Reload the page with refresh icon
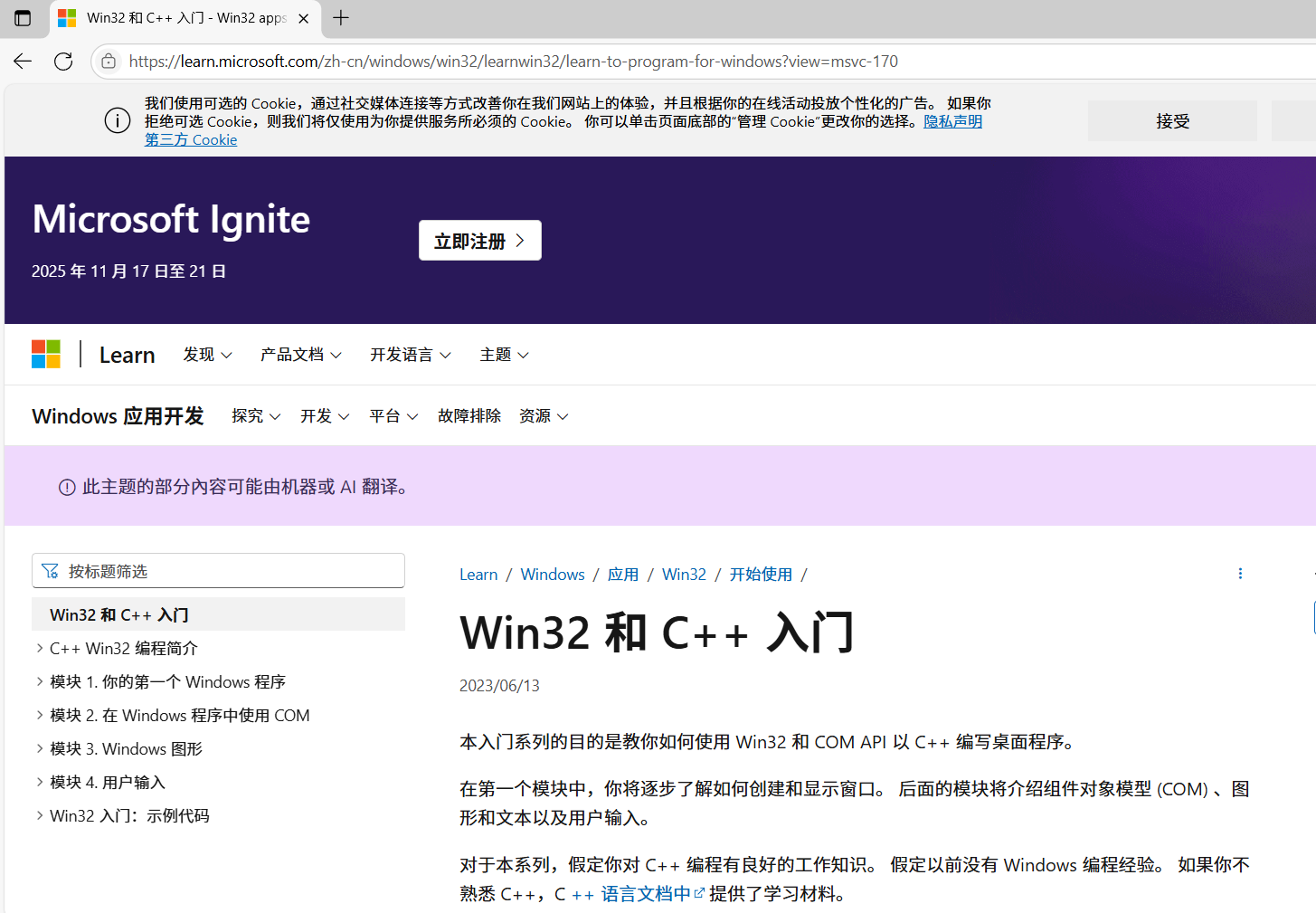The width and height of the screenshot is (1316, 913). [63, 62]
